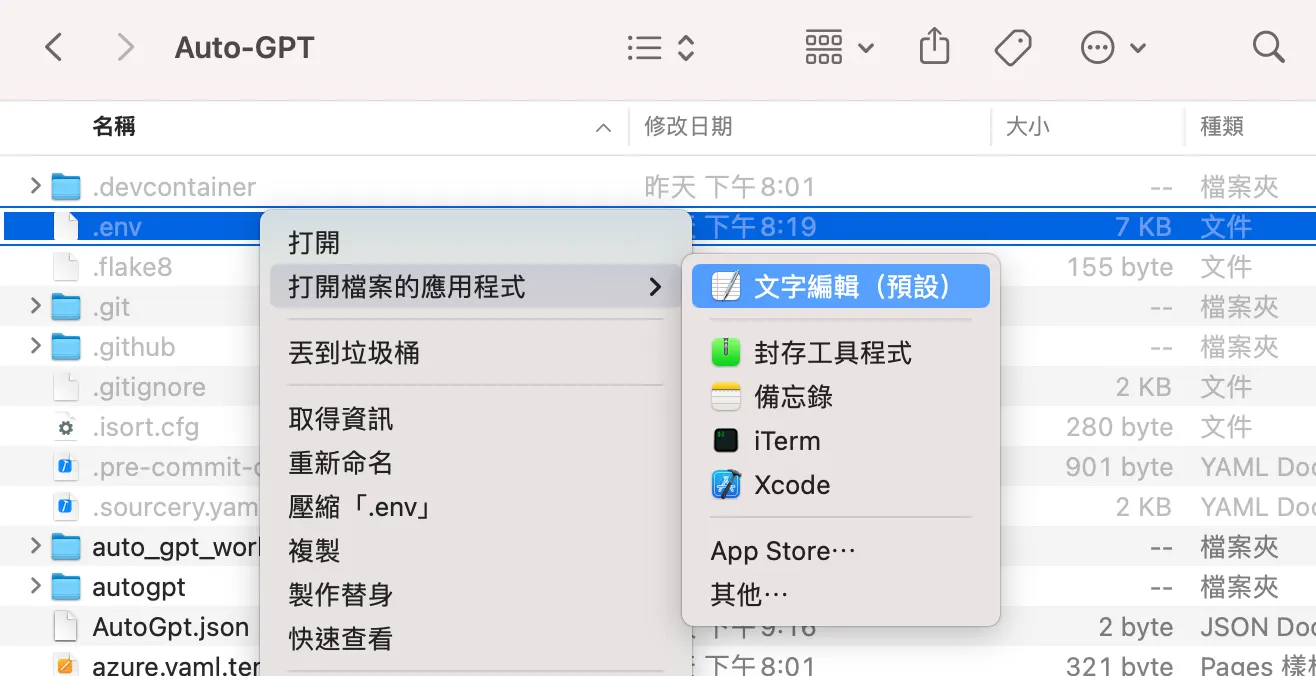Image resolution: width=1316 pixels, height=676 pixels.
Task: Select the .github folder icon
Action: (66, 347)
